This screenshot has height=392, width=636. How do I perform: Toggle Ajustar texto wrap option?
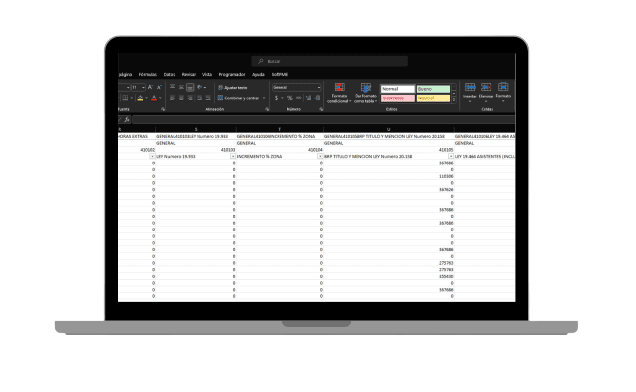click(x=233, y=88)
